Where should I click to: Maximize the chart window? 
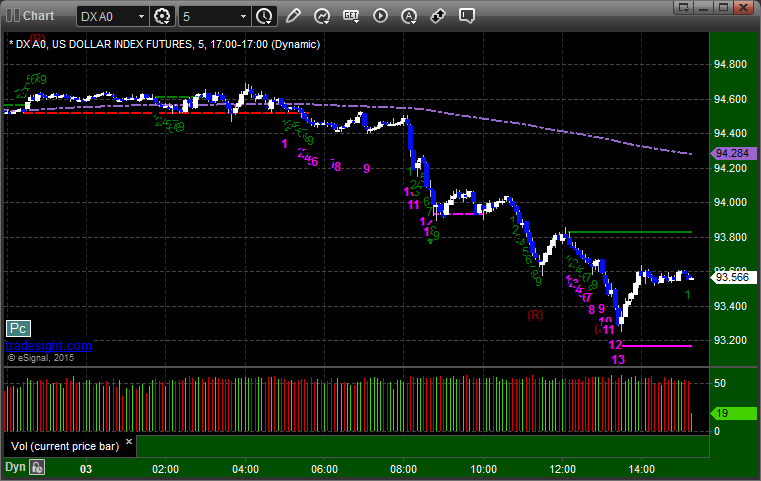pyautogui.click(x=724, y=7)
